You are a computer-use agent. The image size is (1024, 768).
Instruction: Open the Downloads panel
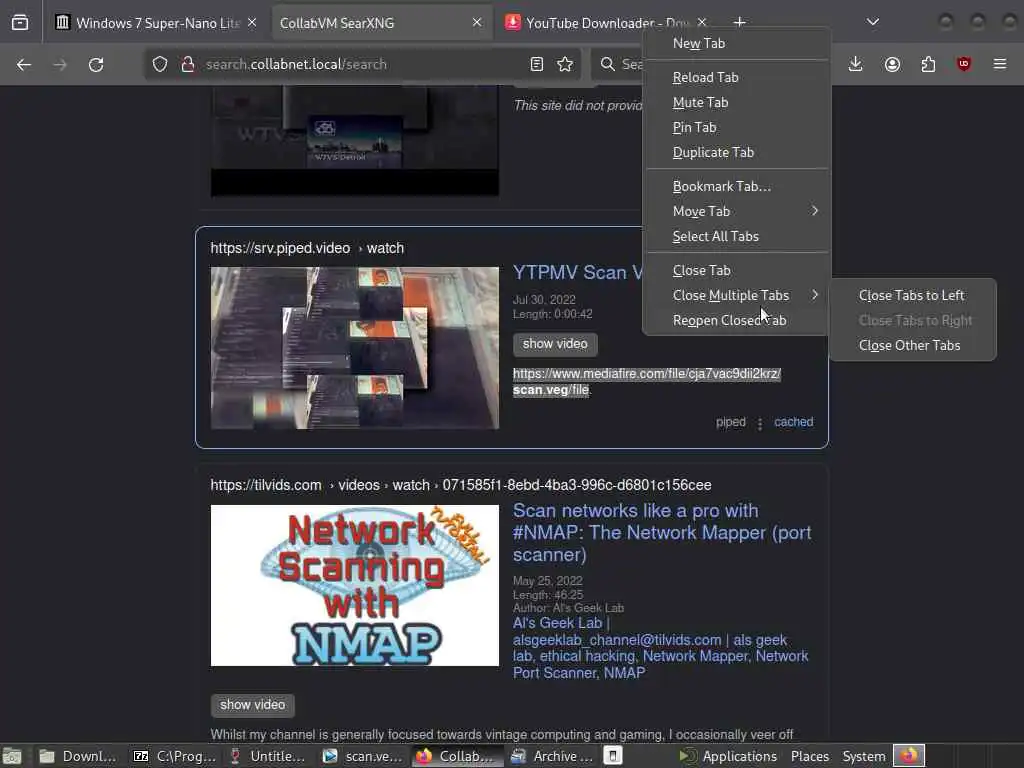856,64
